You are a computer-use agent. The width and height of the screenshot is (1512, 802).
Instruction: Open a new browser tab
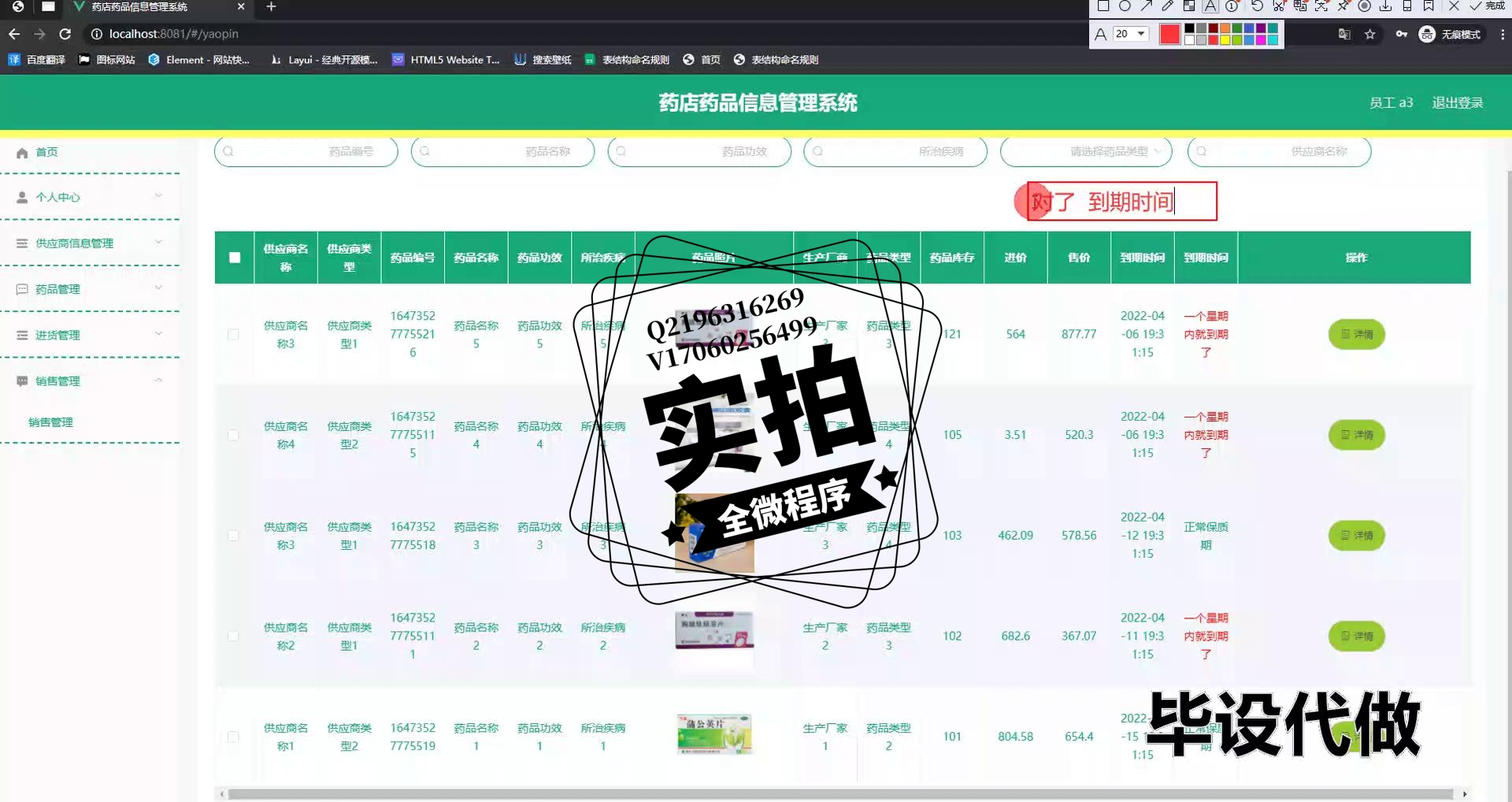point(271,7)
